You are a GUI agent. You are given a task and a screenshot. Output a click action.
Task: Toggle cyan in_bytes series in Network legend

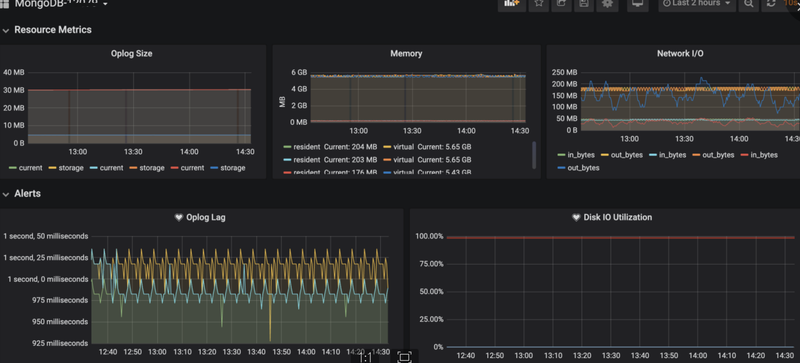(668, 155)
